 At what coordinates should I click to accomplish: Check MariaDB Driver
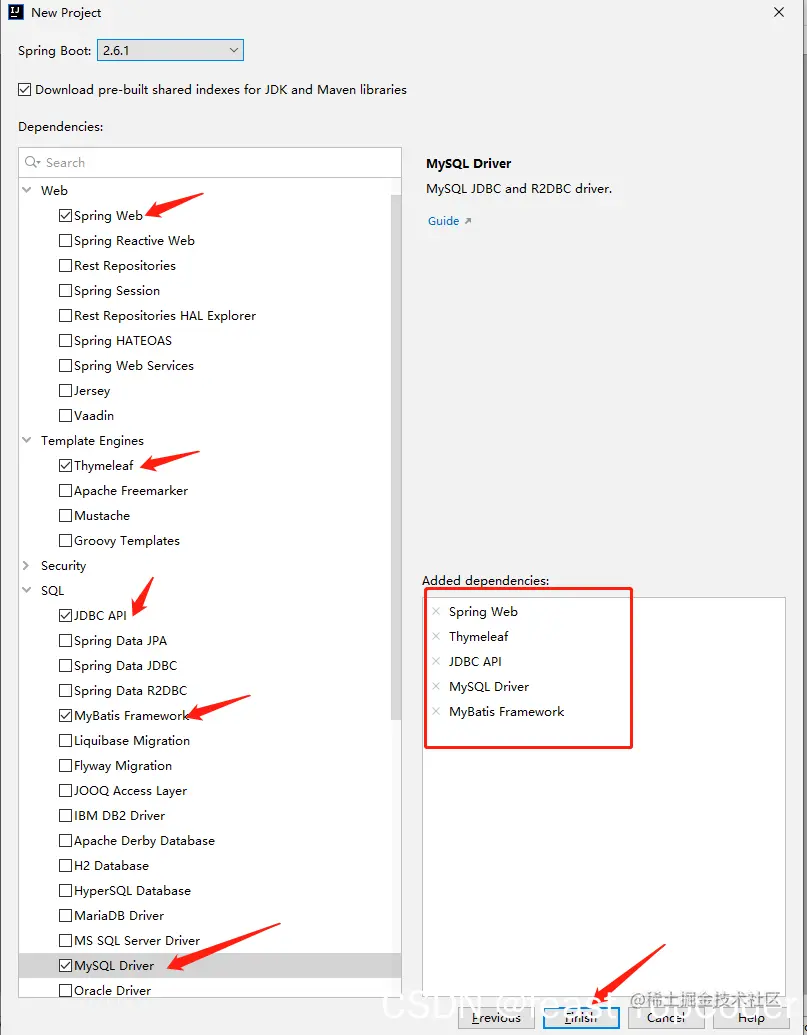point(65,916)
